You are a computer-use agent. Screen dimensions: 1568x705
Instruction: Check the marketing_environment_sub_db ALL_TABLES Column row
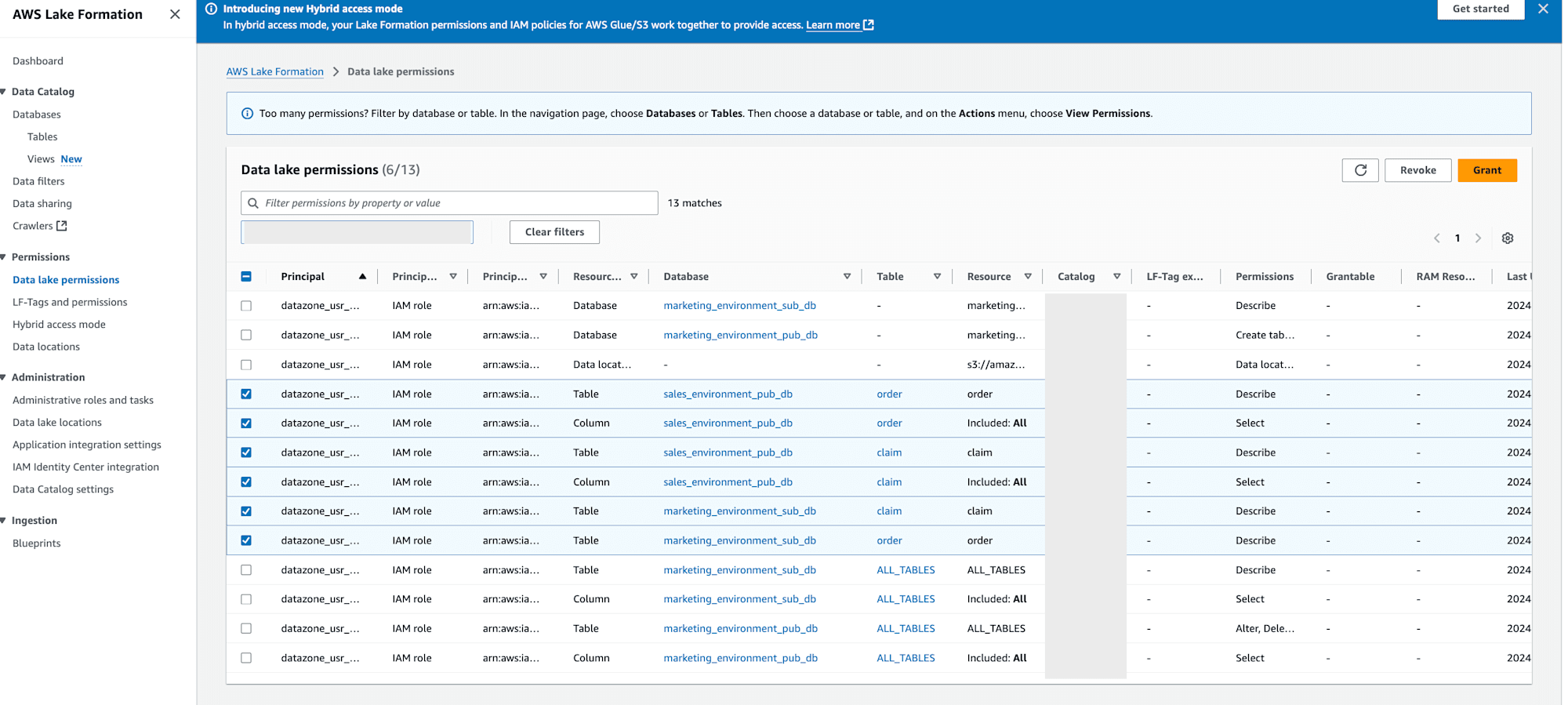246,599
